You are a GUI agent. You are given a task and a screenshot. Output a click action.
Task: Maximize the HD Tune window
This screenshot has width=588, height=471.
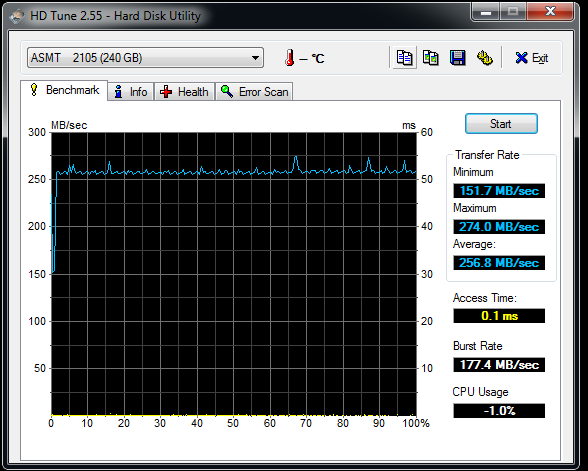pyautogui.click(x=513, y=12)
